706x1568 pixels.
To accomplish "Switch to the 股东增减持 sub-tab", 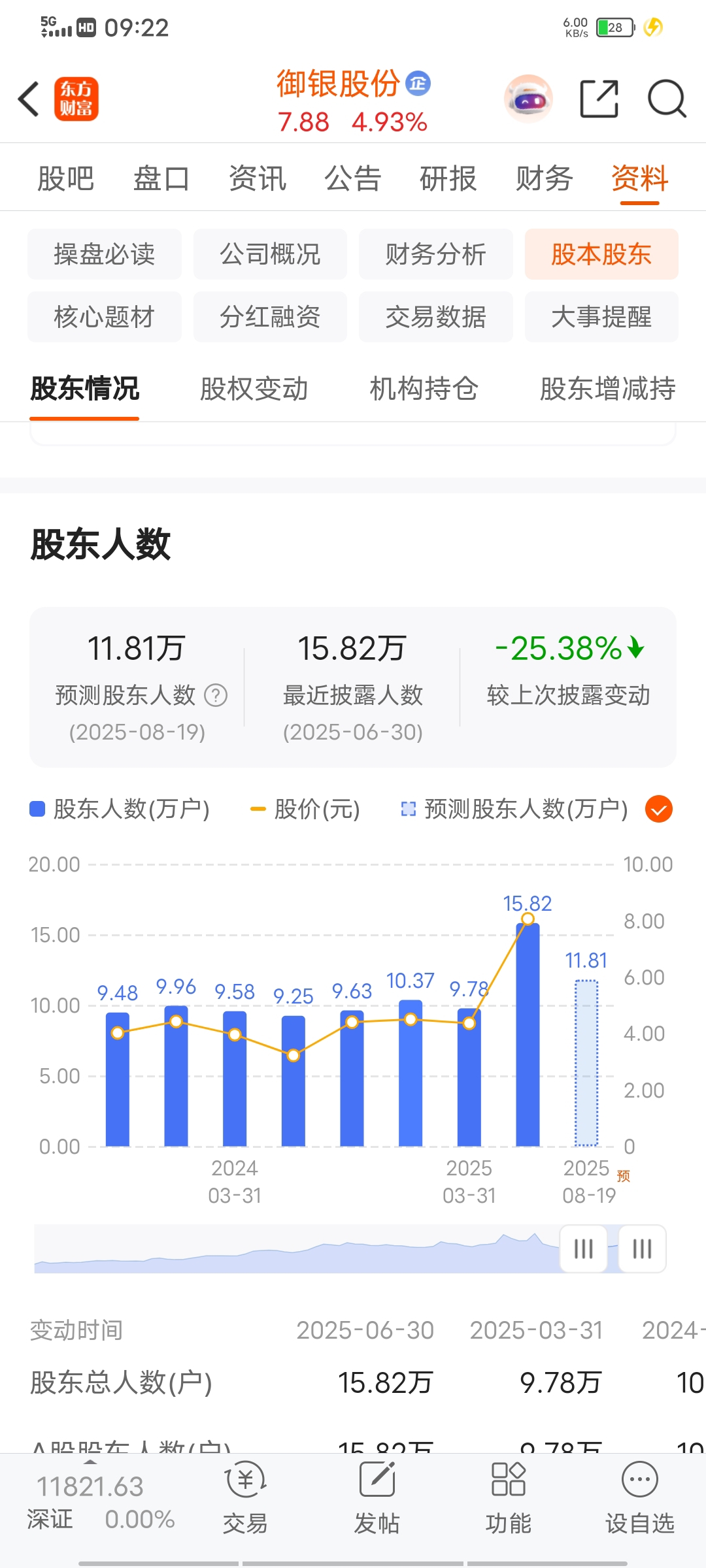I will click(x=607, y=389).
